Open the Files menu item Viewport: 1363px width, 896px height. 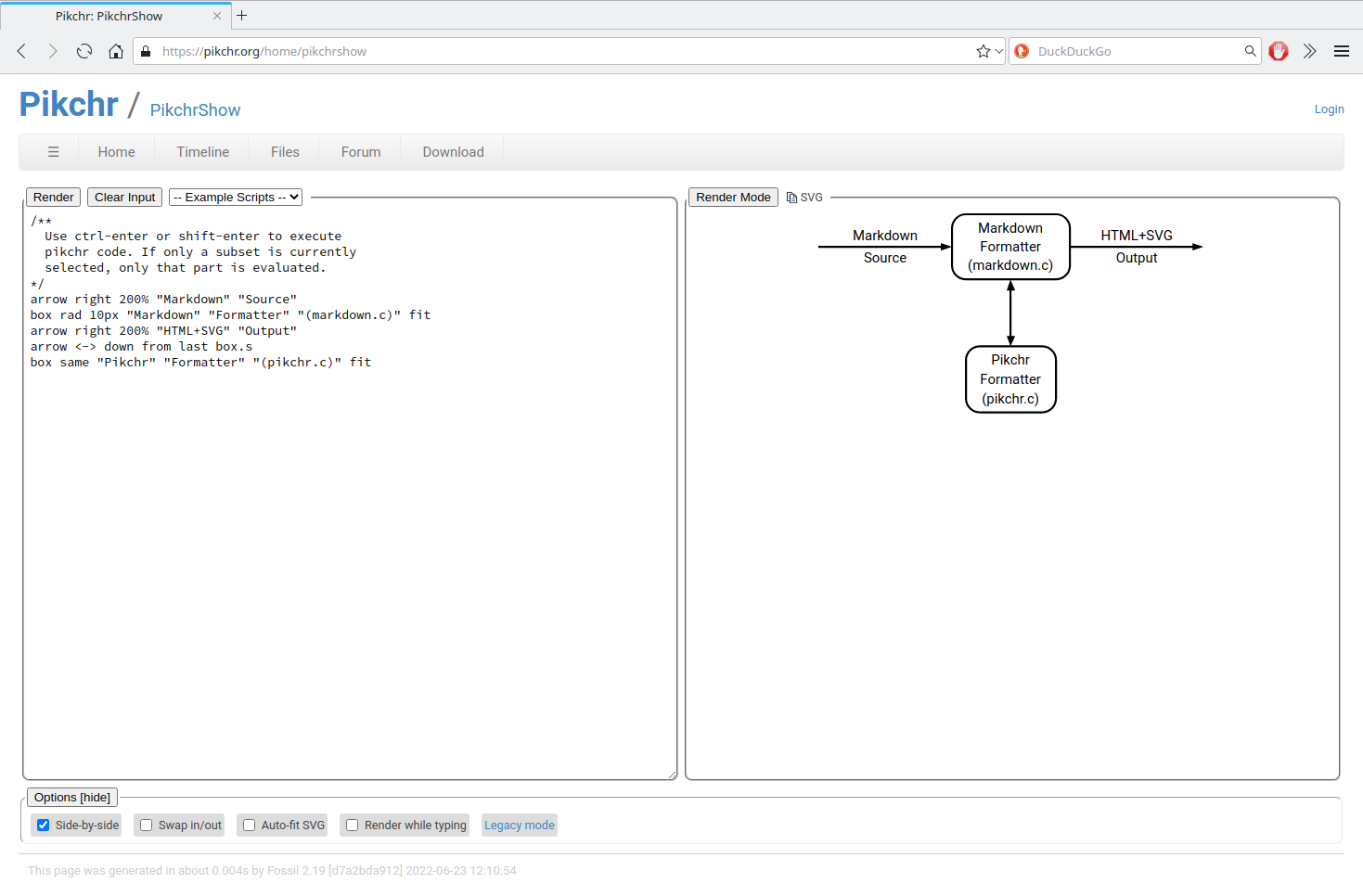point(285,152)
